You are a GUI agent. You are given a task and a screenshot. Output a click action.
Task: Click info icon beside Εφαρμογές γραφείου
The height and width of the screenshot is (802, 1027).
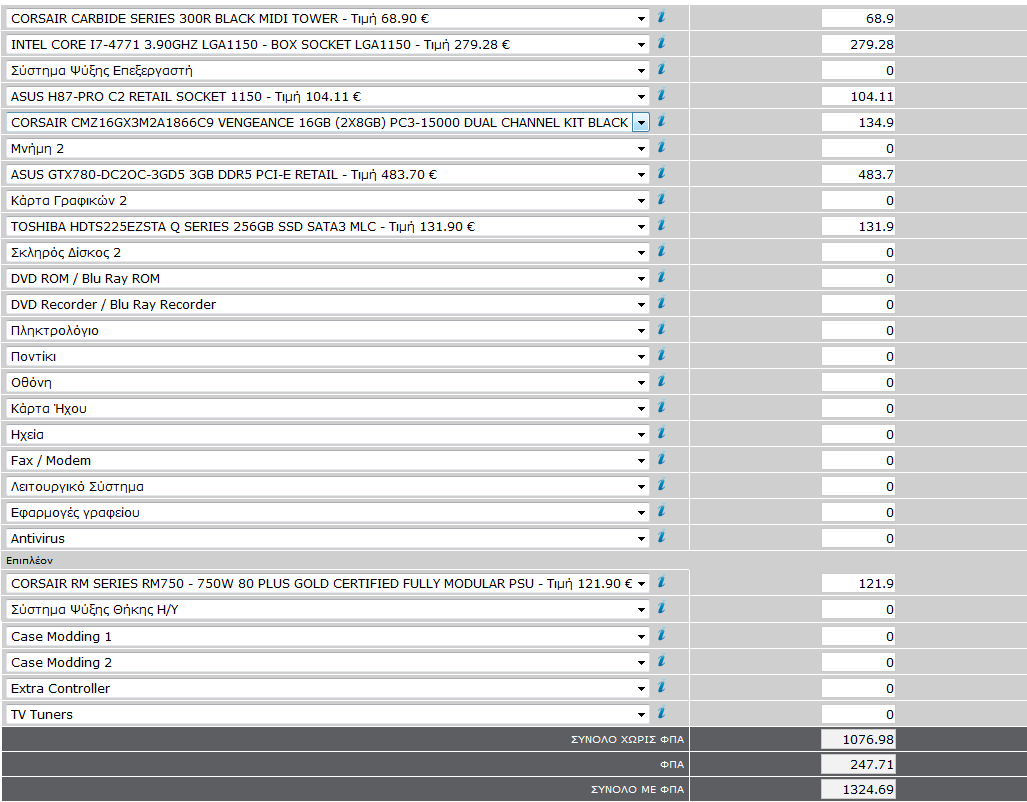[662, 511]
